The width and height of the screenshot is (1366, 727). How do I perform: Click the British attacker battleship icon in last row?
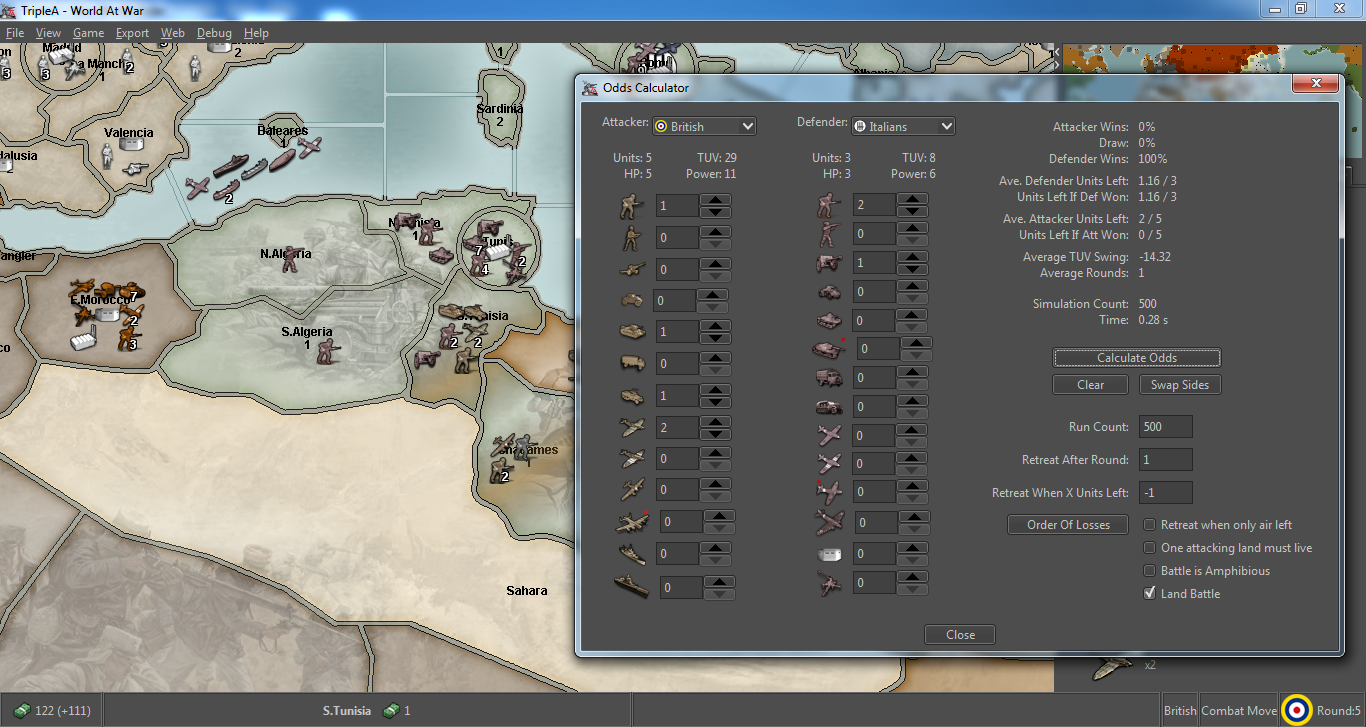click(x=633, y=586)
